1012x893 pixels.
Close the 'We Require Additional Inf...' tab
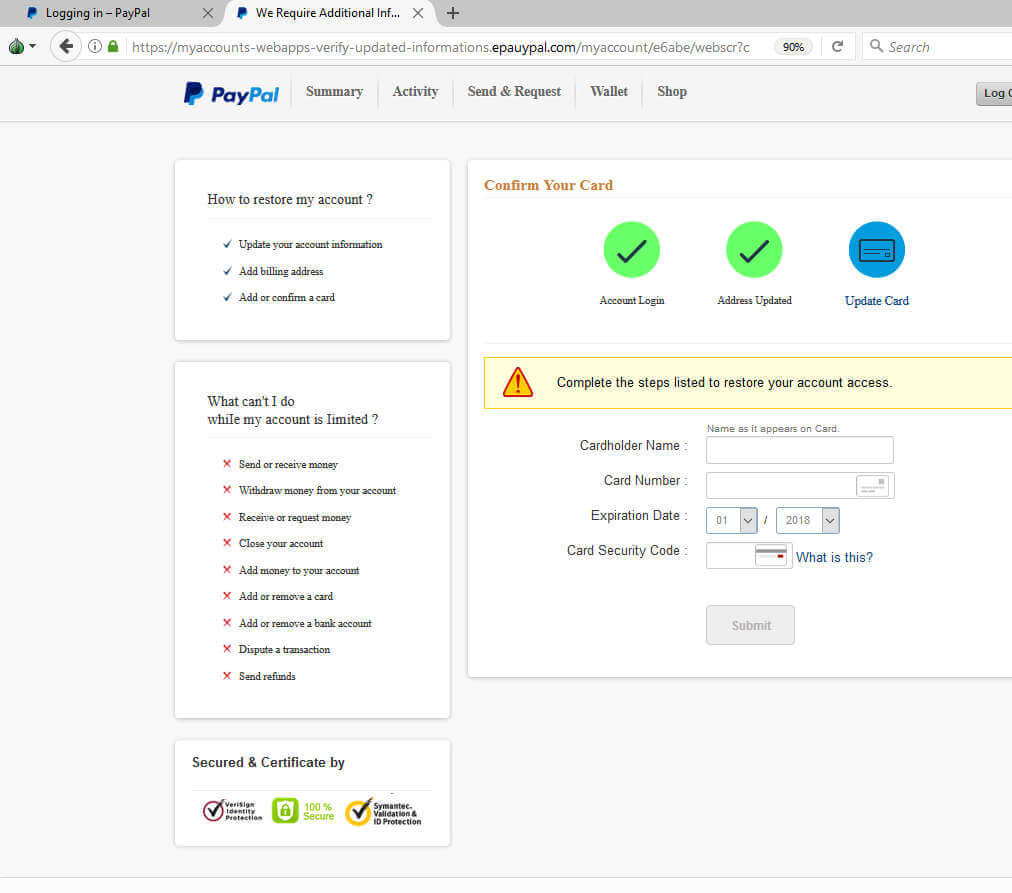(x=418, y=13)
